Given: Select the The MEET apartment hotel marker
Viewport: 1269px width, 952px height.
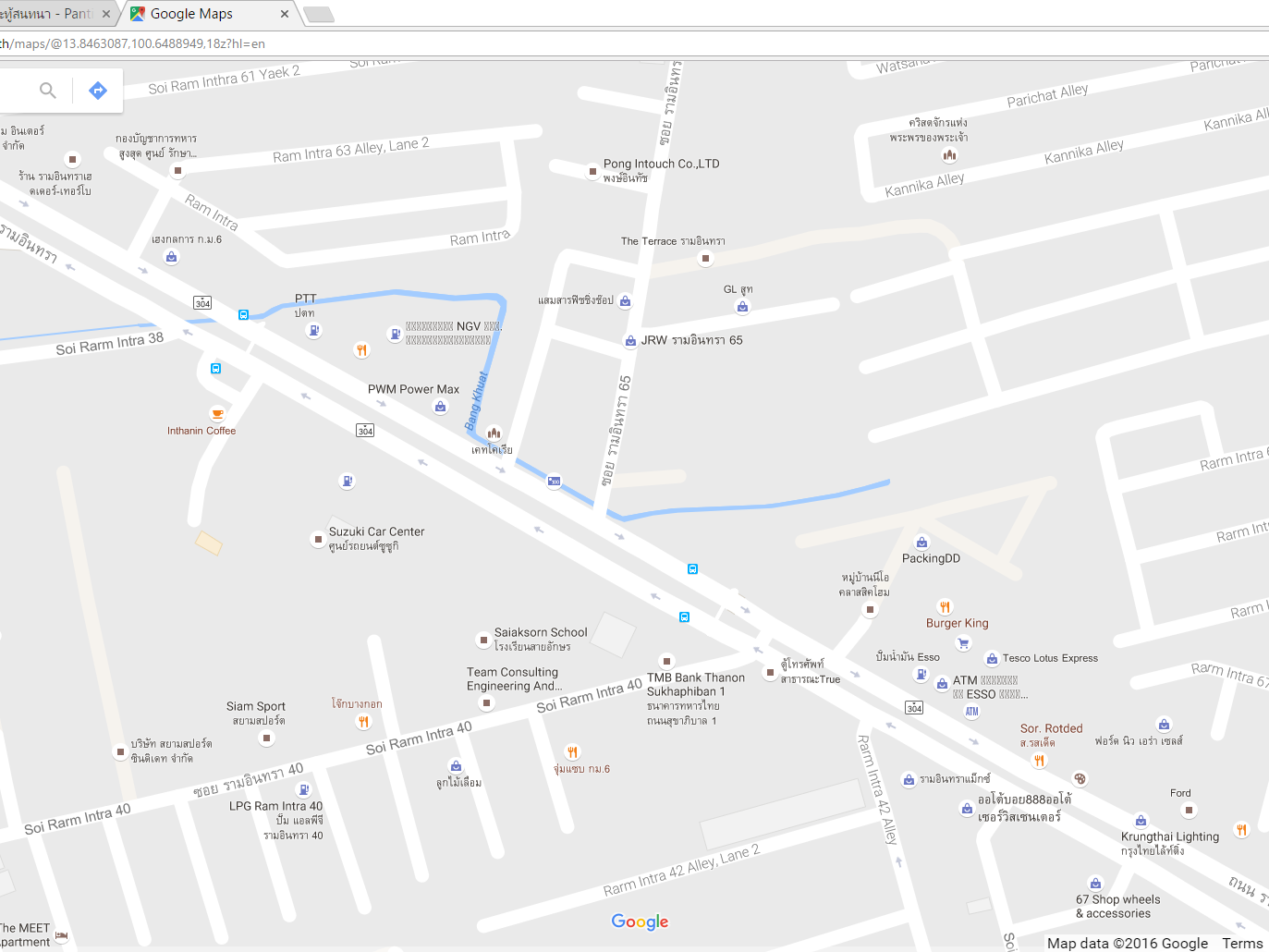Looking at the screenshot, I should coord(62,935).
